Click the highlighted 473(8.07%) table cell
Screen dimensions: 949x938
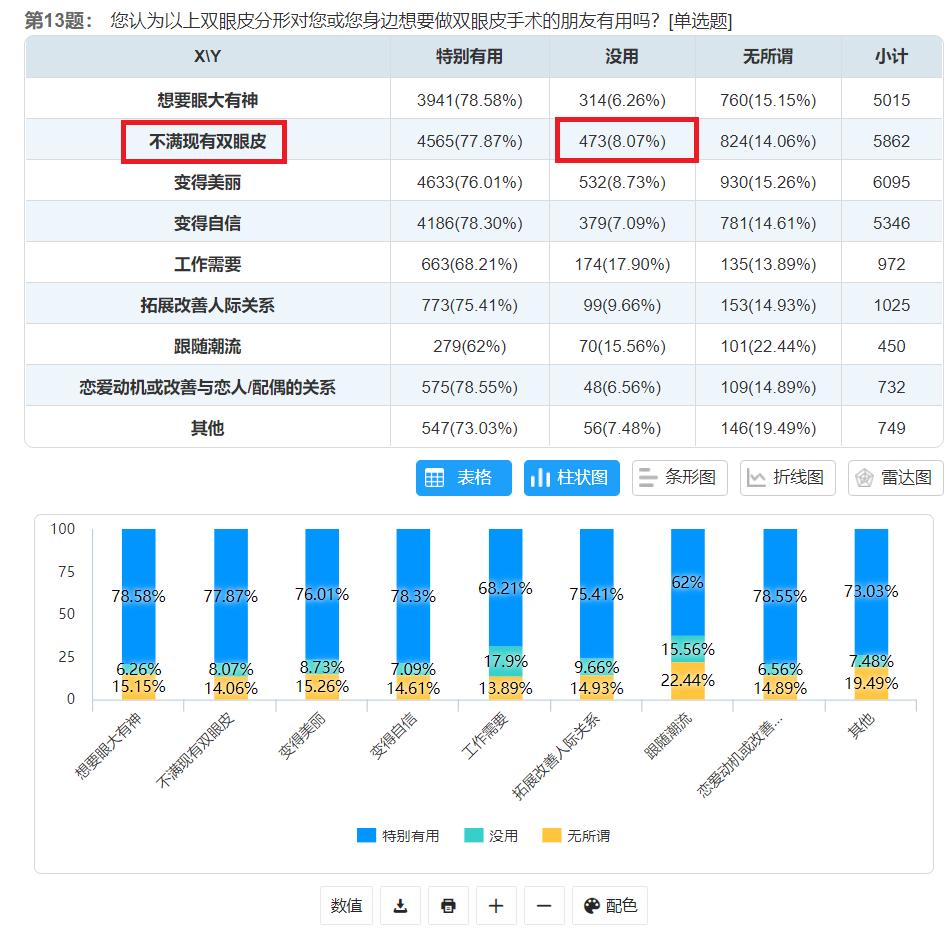point(620,140)
